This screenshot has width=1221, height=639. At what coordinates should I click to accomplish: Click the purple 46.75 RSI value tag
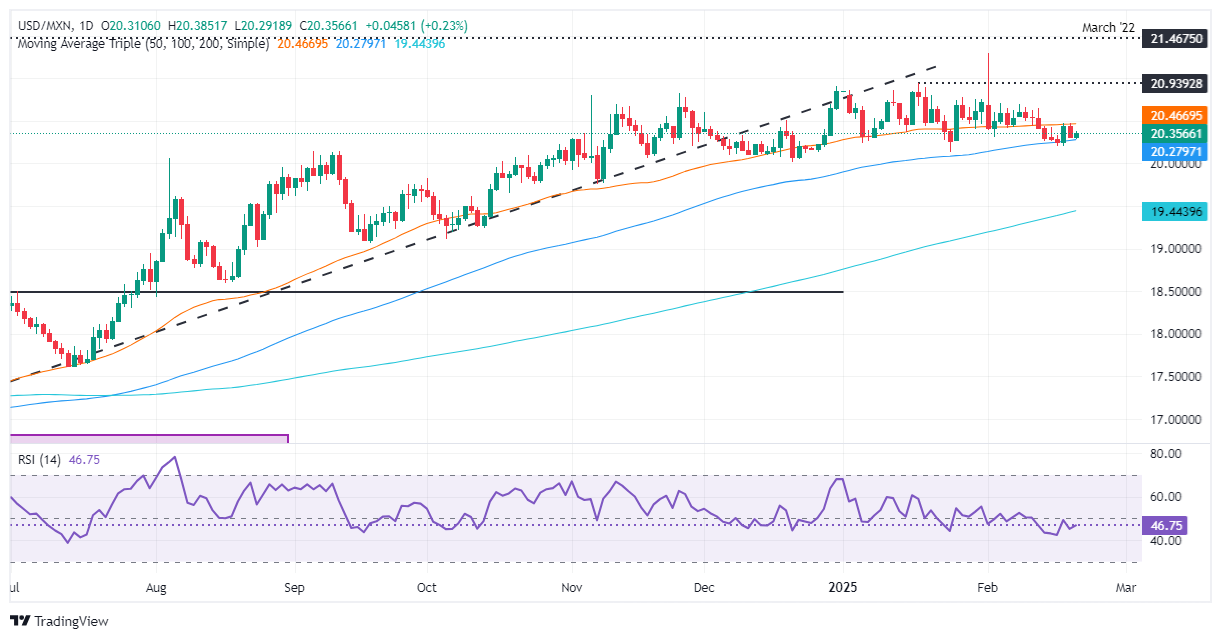tap(1166, 525)
